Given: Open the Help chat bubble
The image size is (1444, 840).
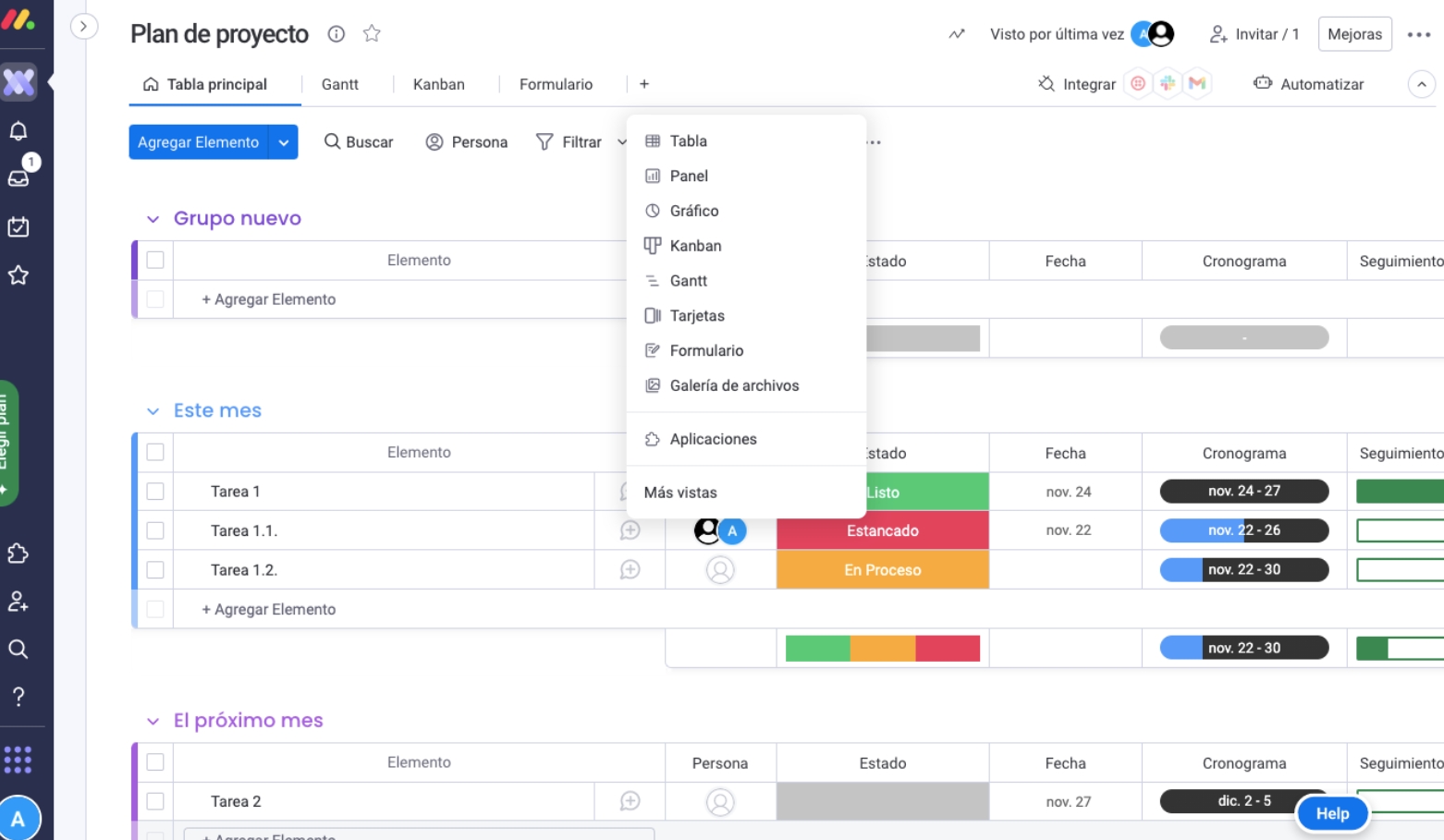Looking at the screenshot, I should (x=1332, y=813).
